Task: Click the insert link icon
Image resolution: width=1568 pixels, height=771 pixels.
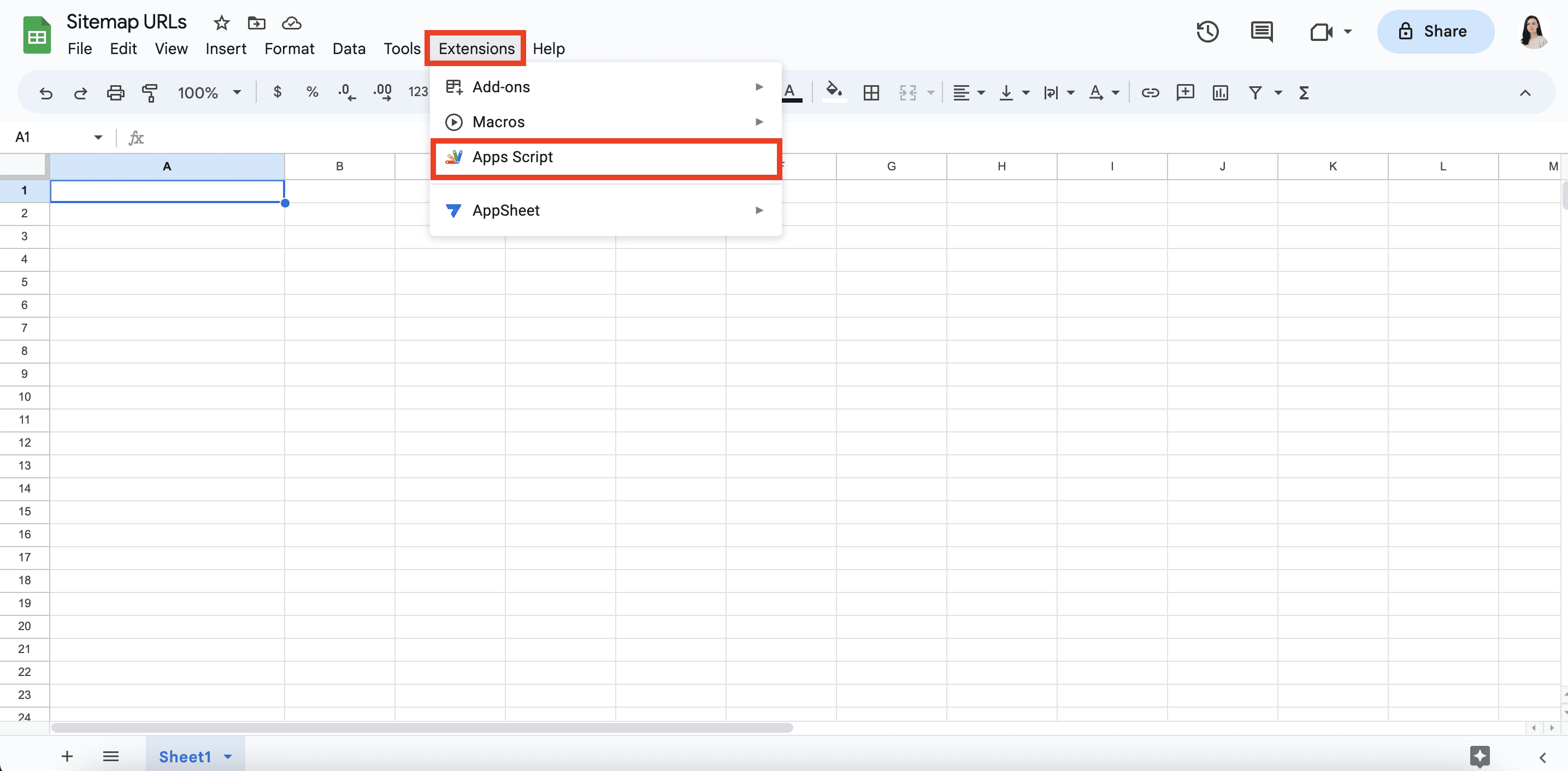Action: point(1150,93)
